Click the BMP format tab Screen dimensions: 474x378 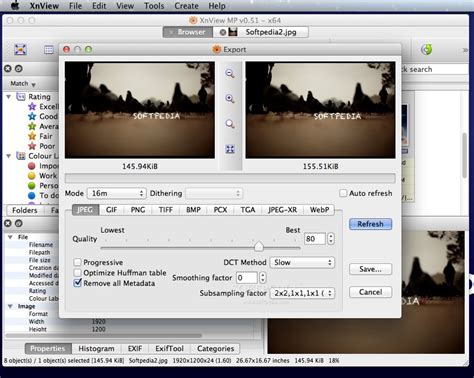coord(193,210)
